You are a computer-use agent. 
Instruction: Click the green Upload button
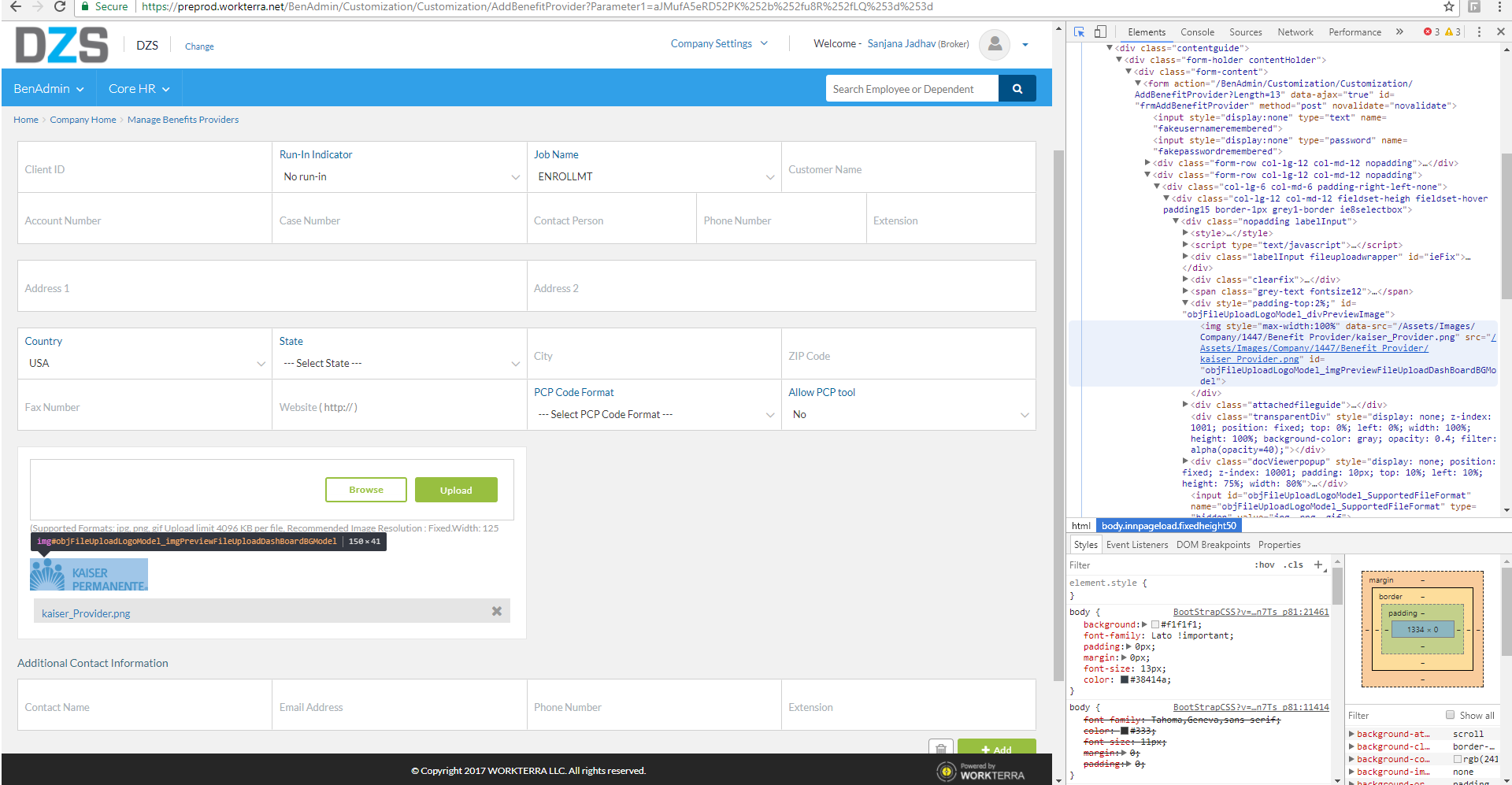(x=456, y=490)
